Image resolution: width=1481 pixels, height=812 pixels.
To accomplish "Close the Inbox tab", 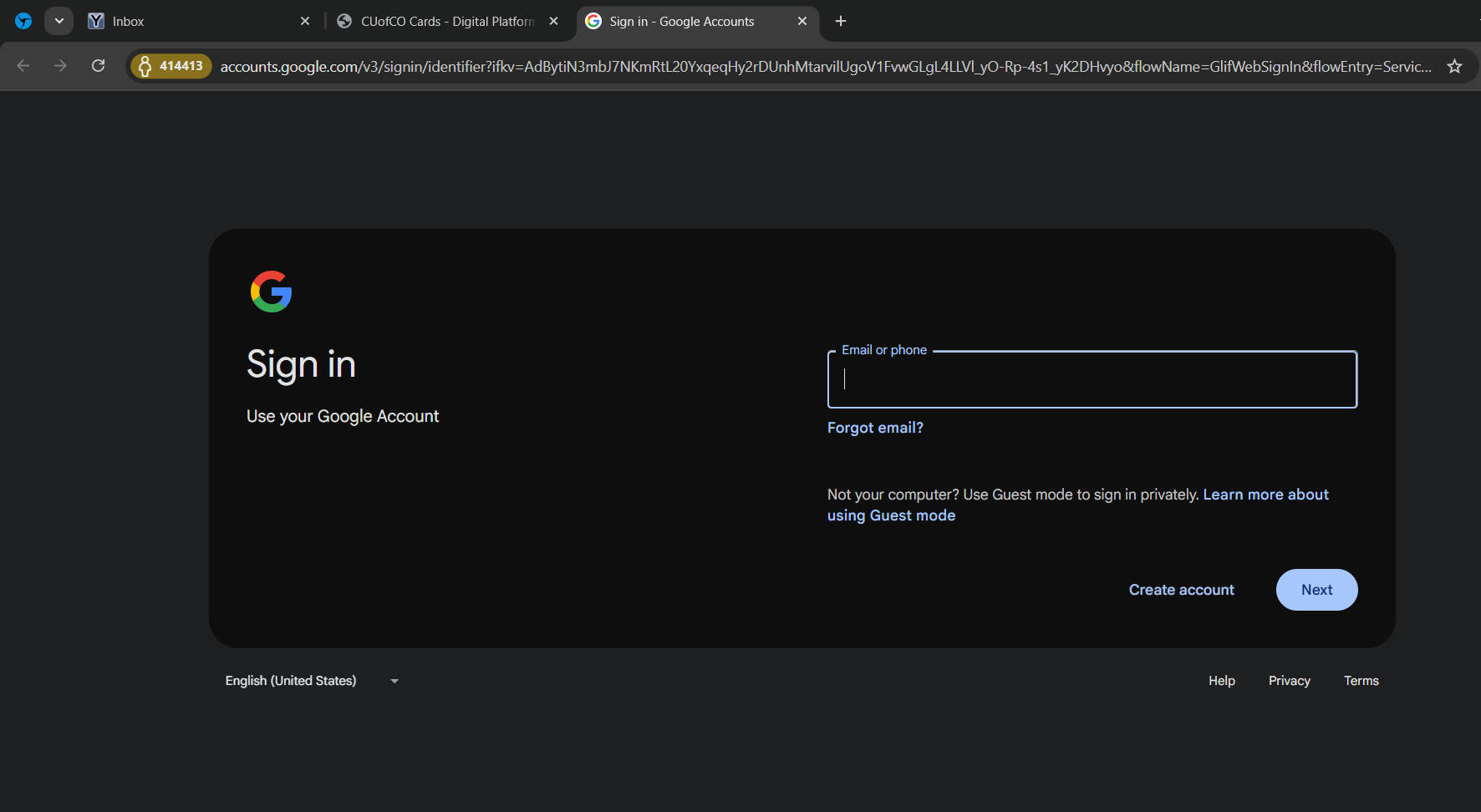I will (x=305, y=21).
